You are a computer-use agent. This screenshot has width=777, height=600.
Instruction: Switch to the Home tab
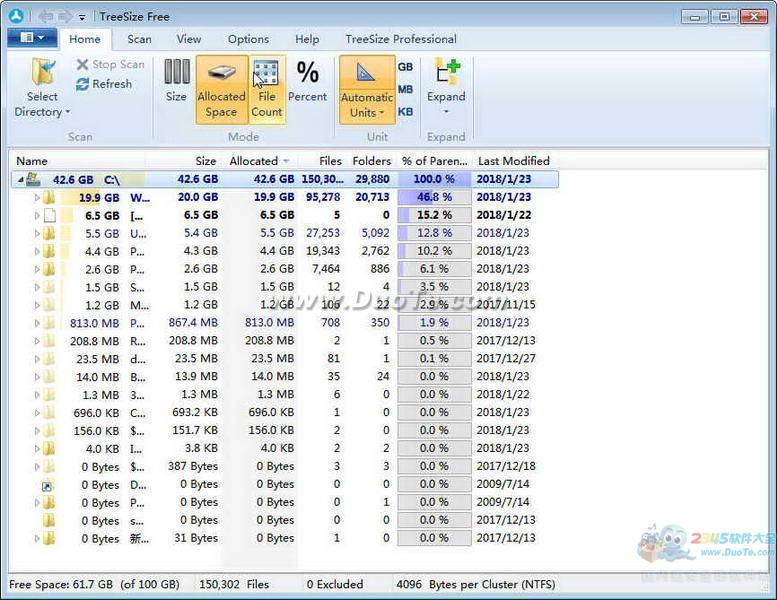[x=85, y=39]
